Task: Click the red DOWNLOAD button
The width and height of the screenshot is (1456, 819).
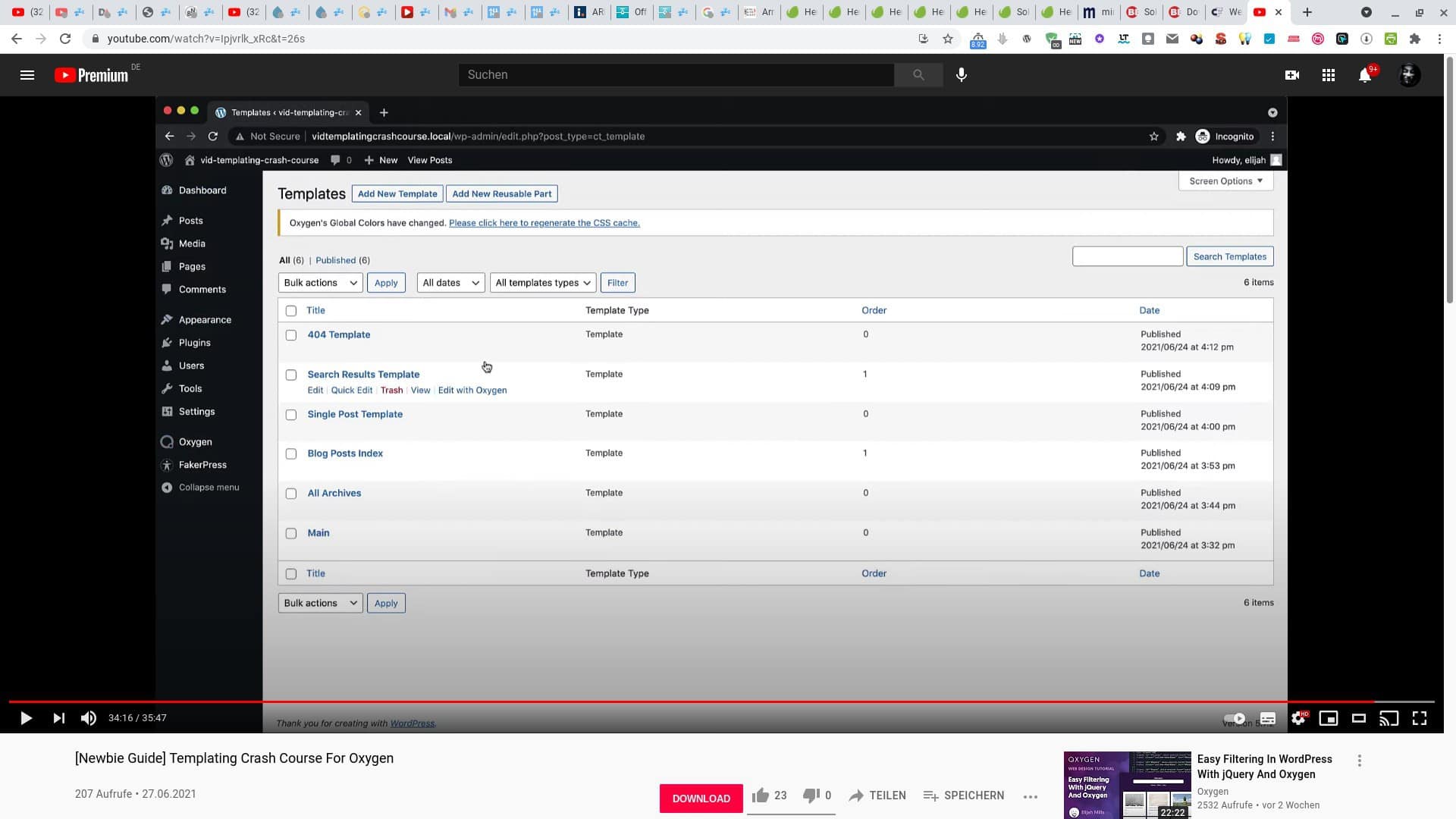Action: click(x=701, y=798)
